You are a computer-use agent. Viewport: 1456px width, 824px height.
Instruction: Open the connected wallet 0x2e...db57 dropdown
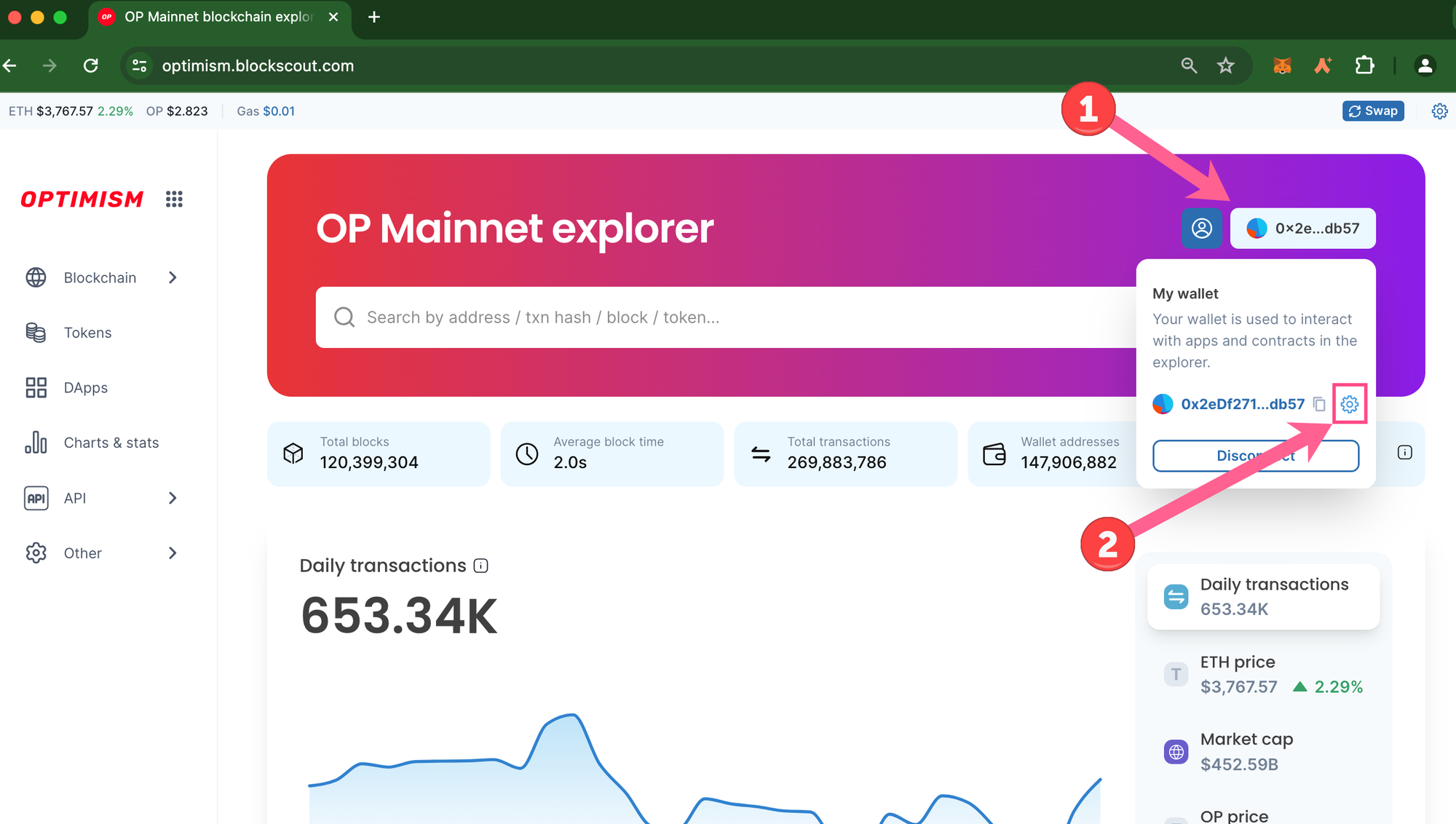click(x=1303, y=229)
